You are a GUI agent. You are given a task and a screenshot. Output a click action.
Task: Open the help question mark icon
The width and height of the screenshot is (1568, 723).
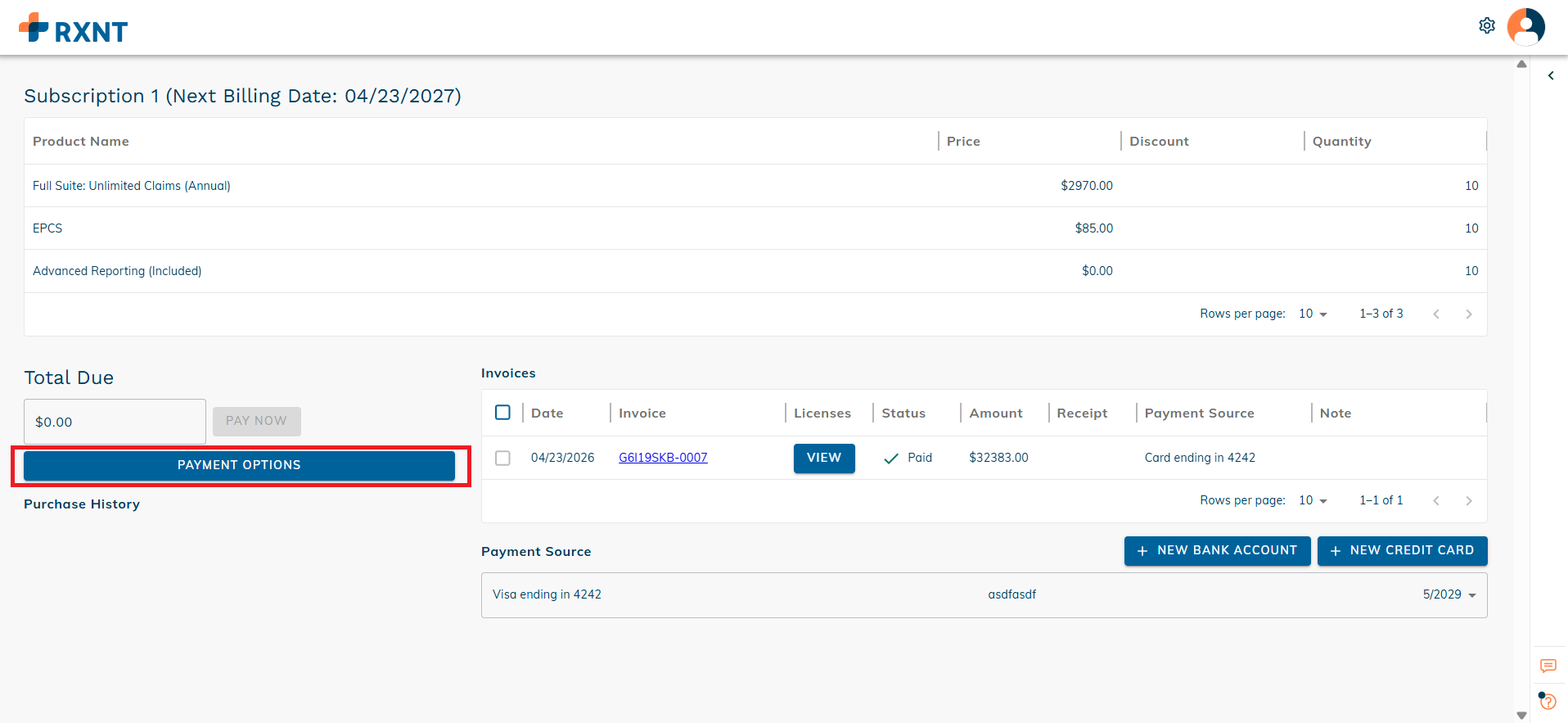[x=1548, y=701]
